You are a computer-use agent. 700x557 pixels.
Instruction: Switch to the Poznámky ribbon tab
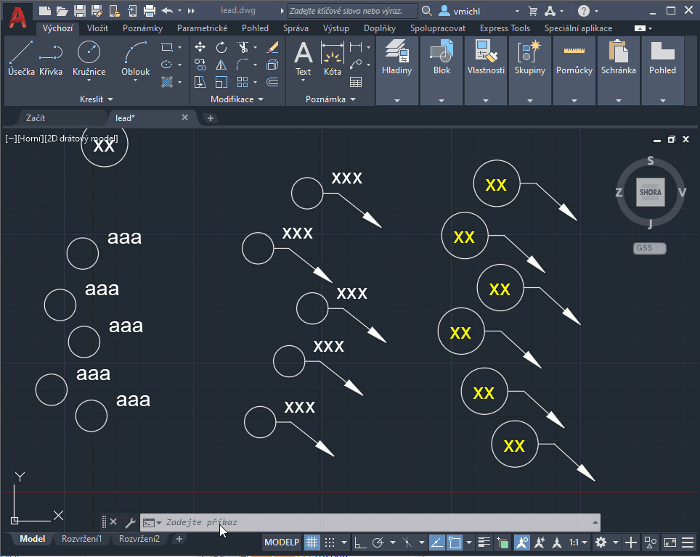tap(142, 28)
